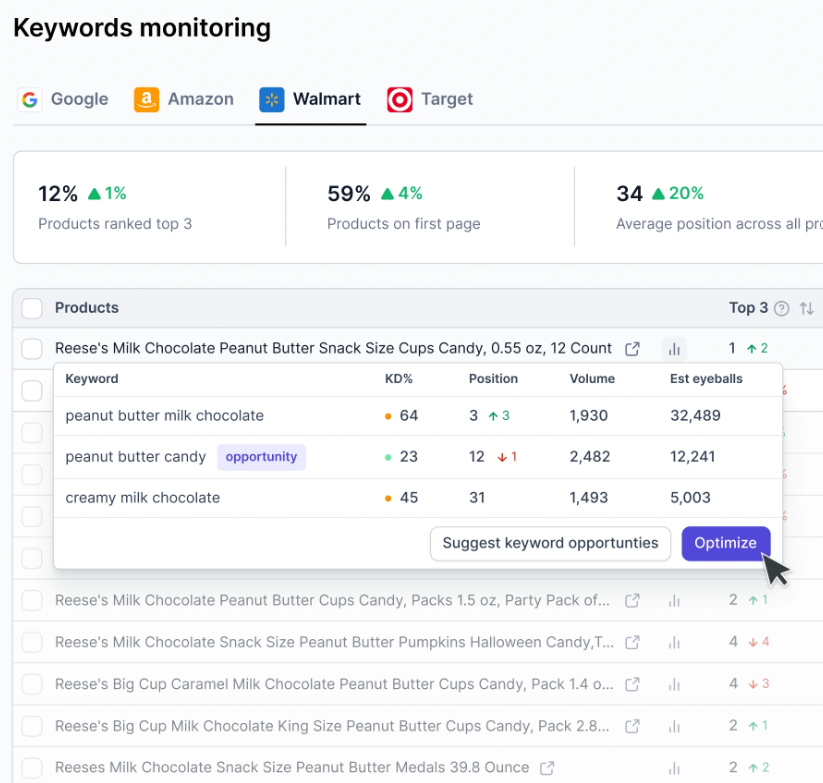Open Reese's Pumpkins Halloween Candy title

coord(334,642)
